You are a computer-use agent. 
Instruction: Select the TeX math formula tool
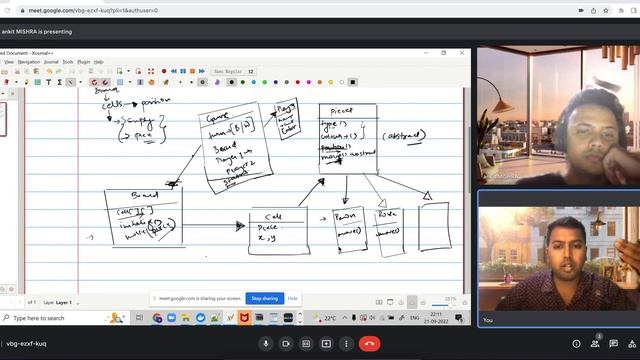tap(59, 82)
